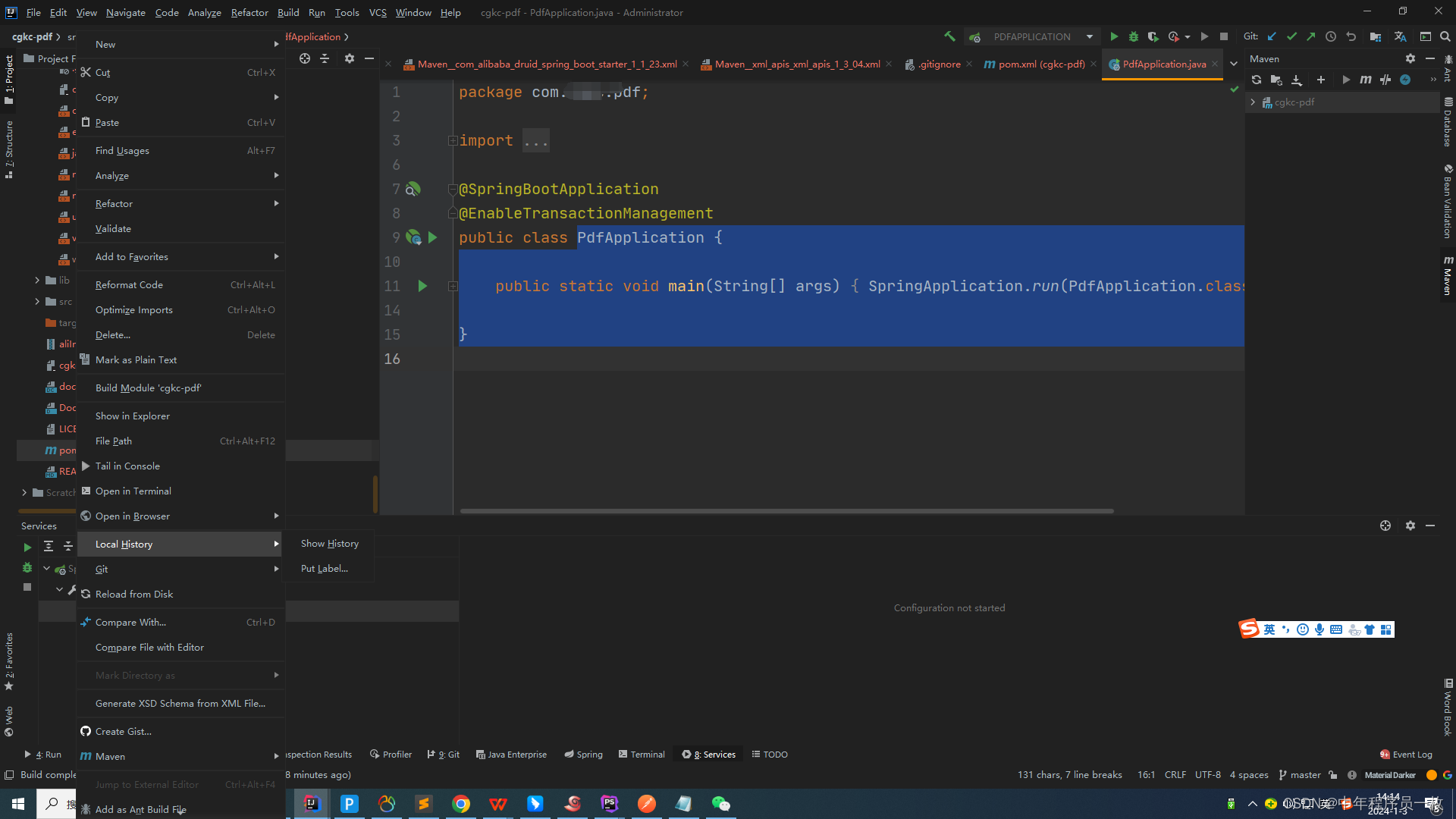Open the hidden editor tabs chevron
Viewport: 1456px width, 819px height.
coord(1234,64)
